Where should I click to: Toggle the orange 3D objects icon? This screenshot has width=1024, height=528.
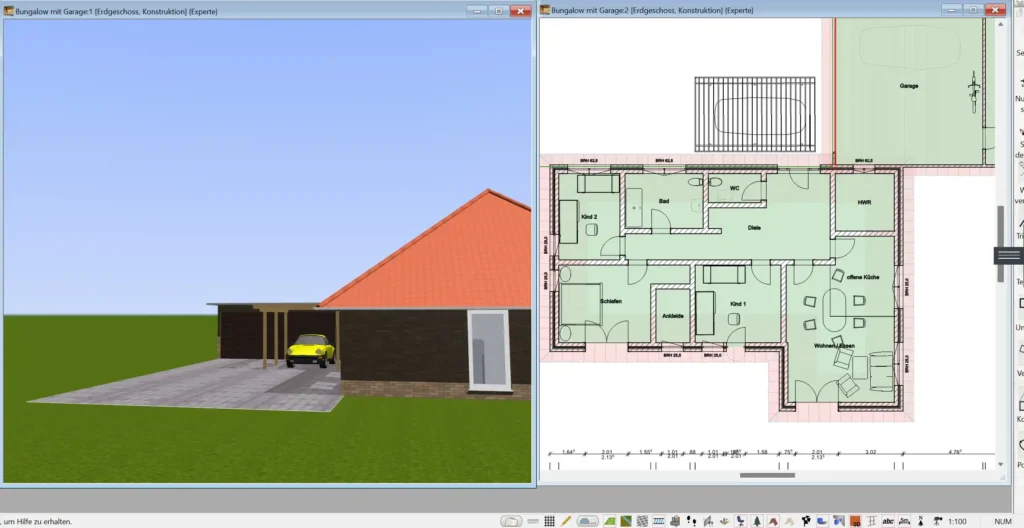855,520
